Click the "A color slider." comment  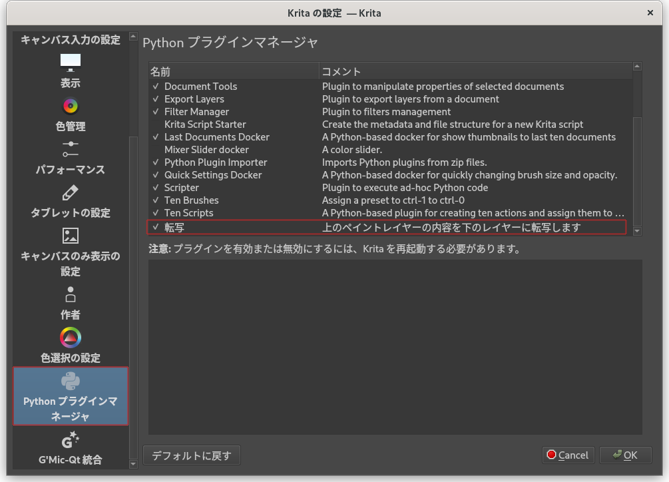pyautogui.click(x=352, y=150)
